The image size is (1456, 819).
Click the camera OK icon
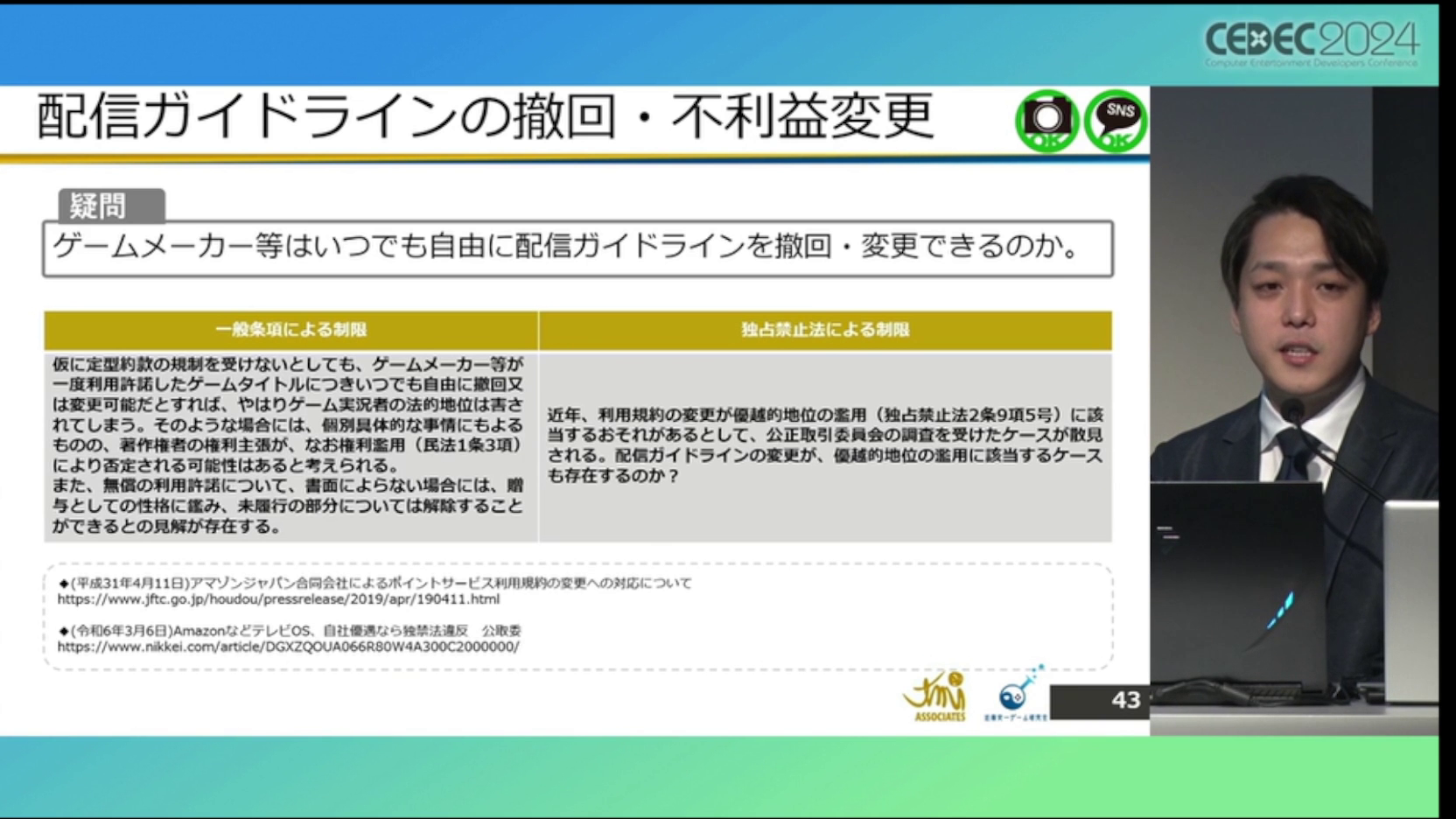(x=1046, y=121)
